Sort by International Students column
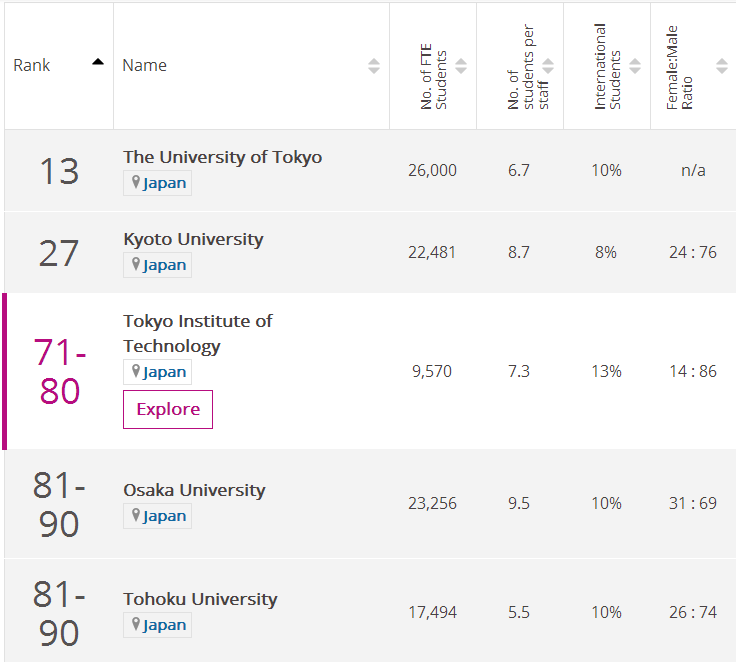 [635, 66]
